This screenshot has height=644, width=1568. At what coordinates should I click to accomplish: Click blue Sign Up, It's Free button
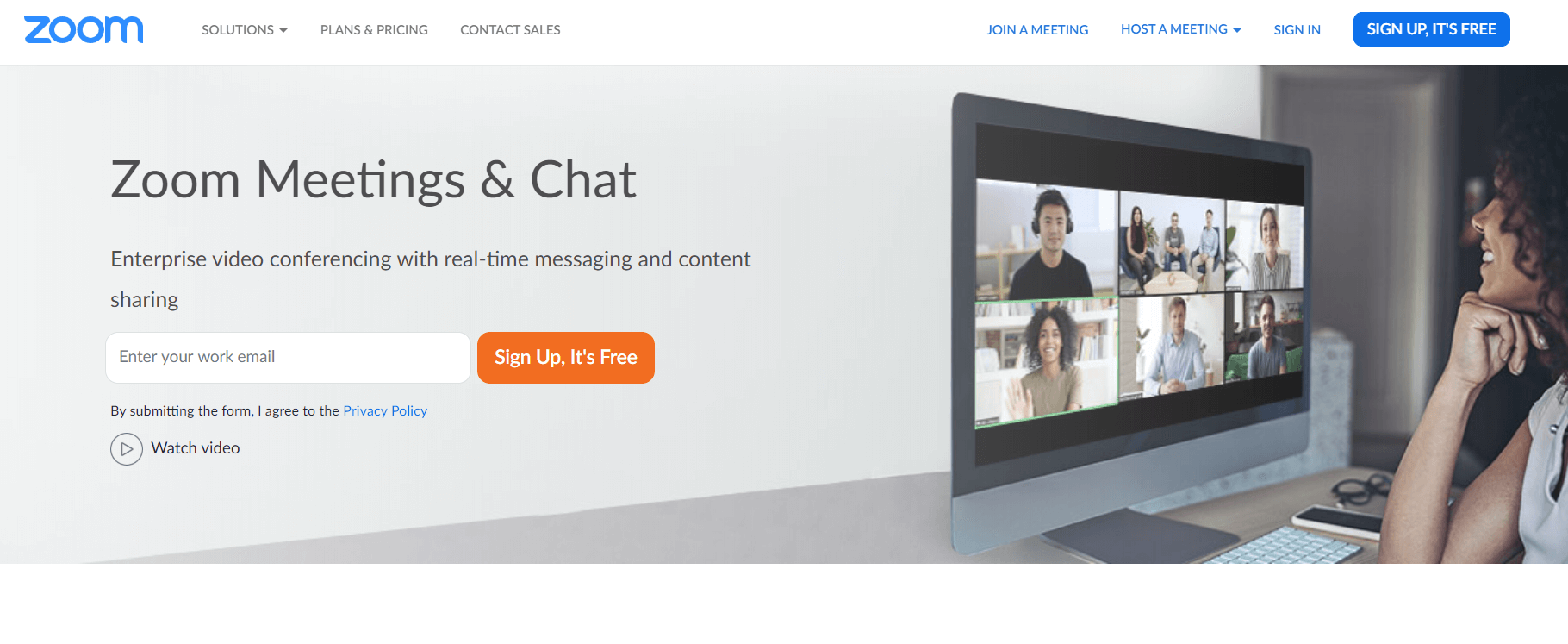pos(1431,29)
